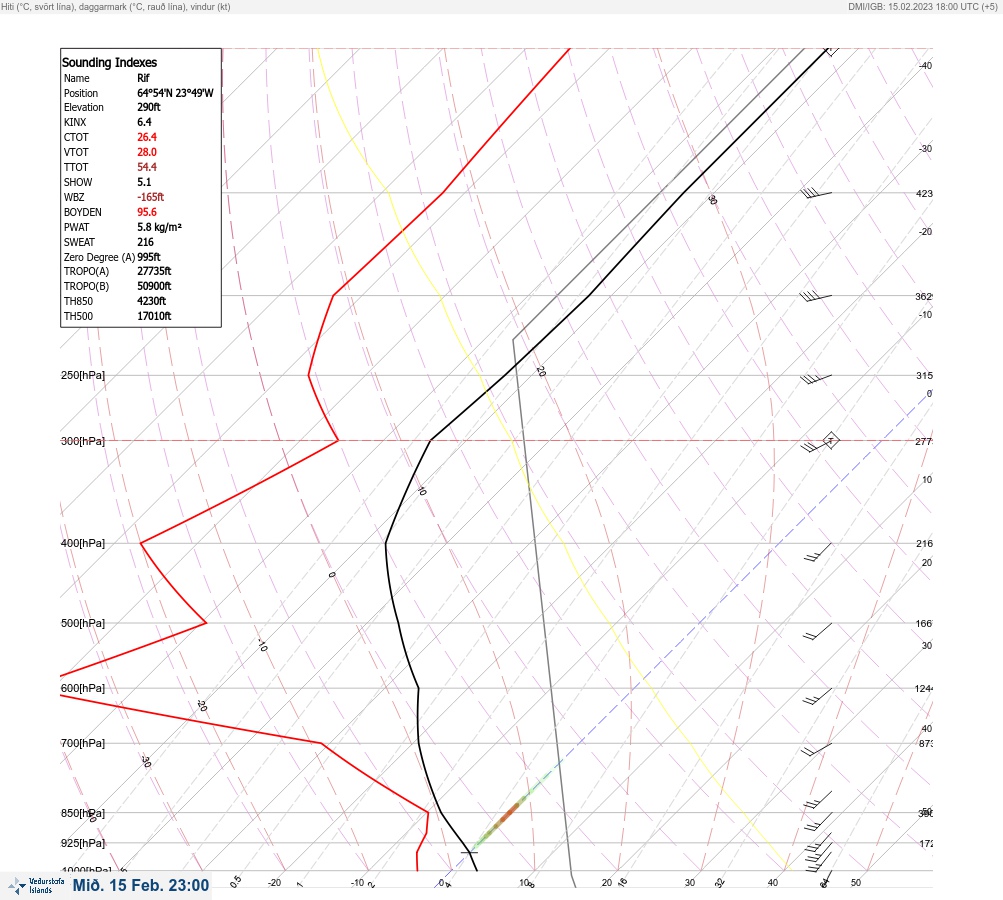The height and width of the screenshot is (900, 1003).
Task: Click the tropopause diamond marker at 300 hPa
Action: [830, 440]
